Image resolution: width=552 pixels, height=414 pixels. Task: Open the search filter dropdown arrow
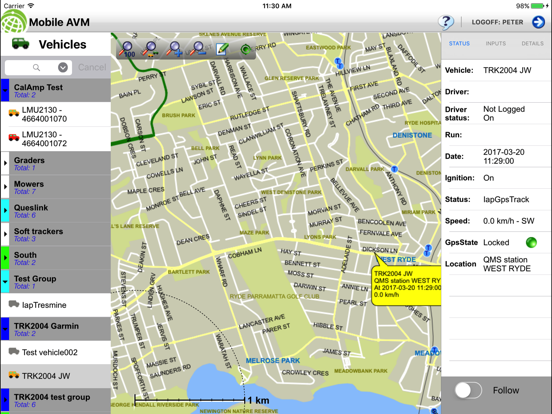tap(63, 67)
